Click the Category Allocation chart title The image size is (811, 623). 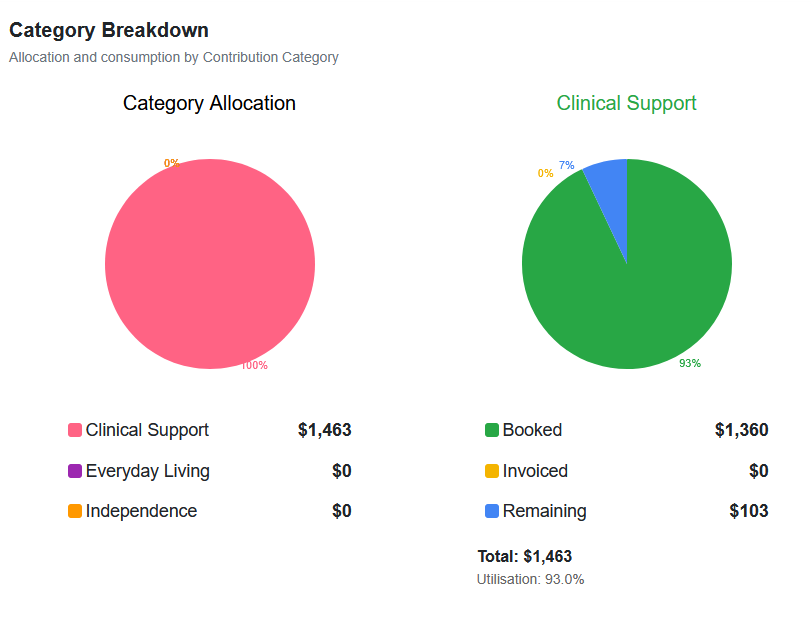point(209,103)
